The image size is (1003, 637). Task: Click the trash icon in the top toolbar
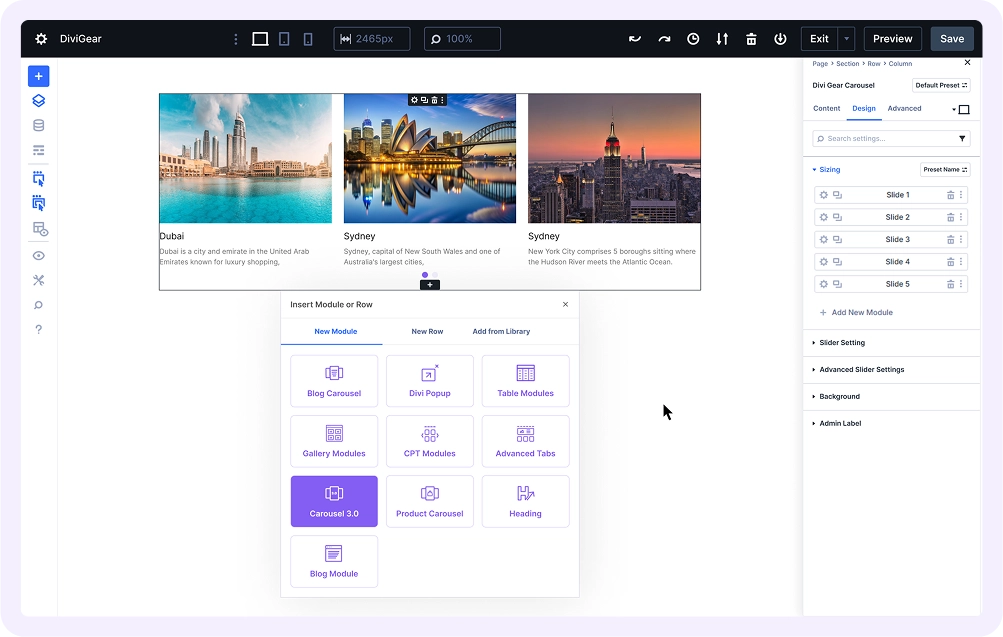click(751, 39)
